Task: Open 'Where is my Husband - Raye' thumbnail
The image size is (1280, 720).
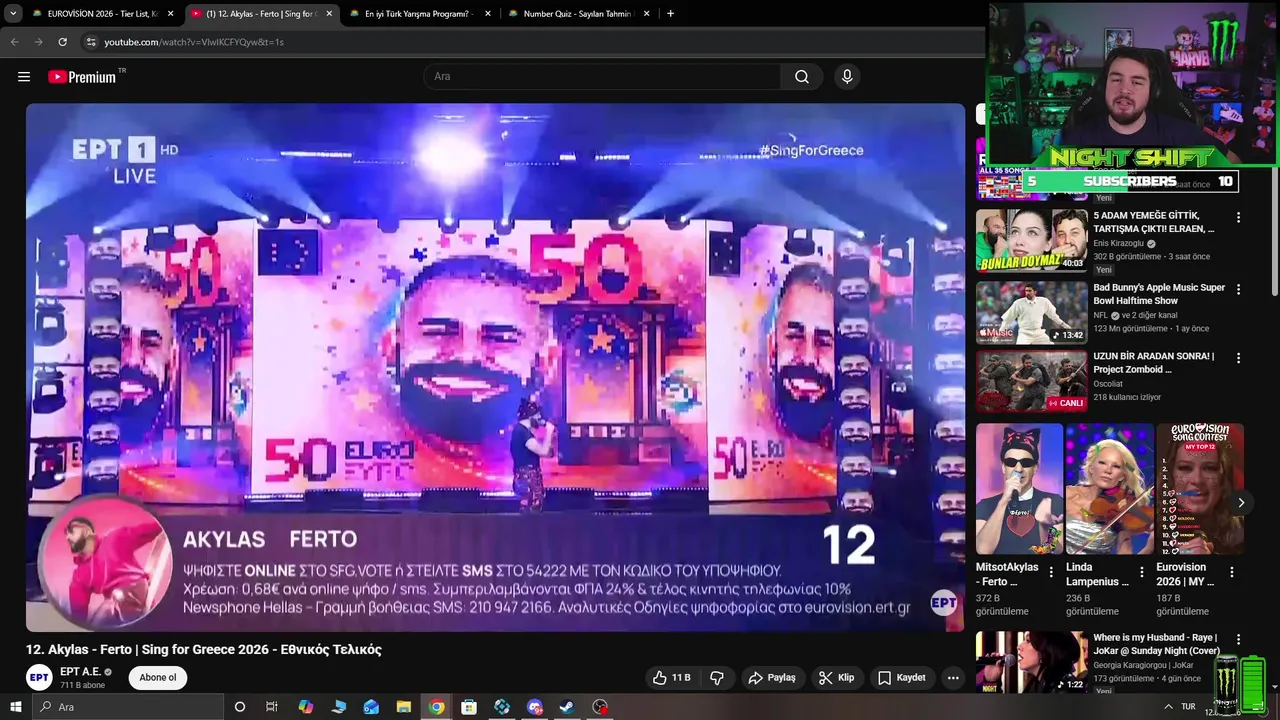Action: [1031, 662]
